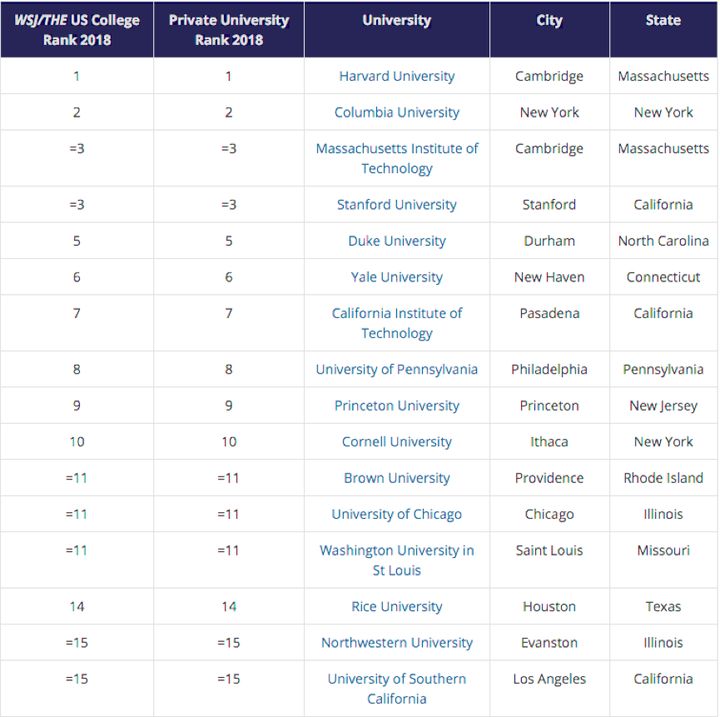Click Massachusetts Institute of Technology link
Viewport: 720px width, 717px height.
[397, 158]
